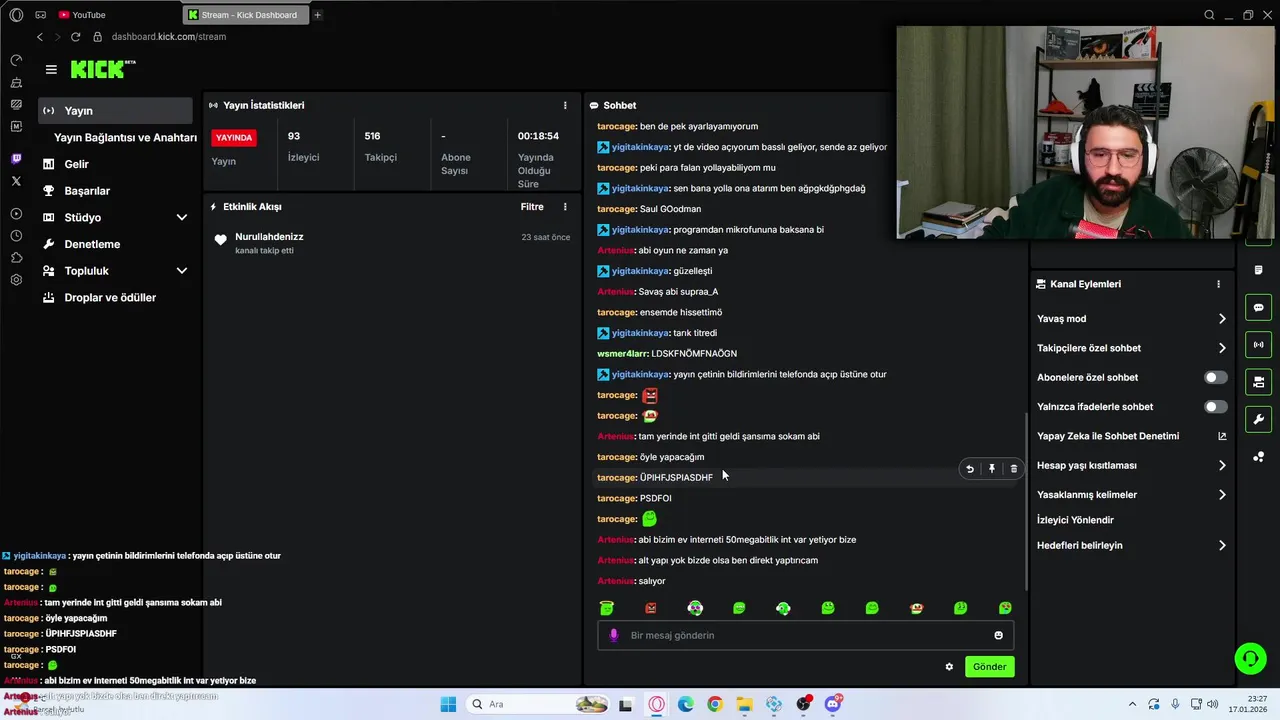Viewport: 1280px width, 720px height.
Task: Open the emoji picker in message box
Action: coord(998,635)
